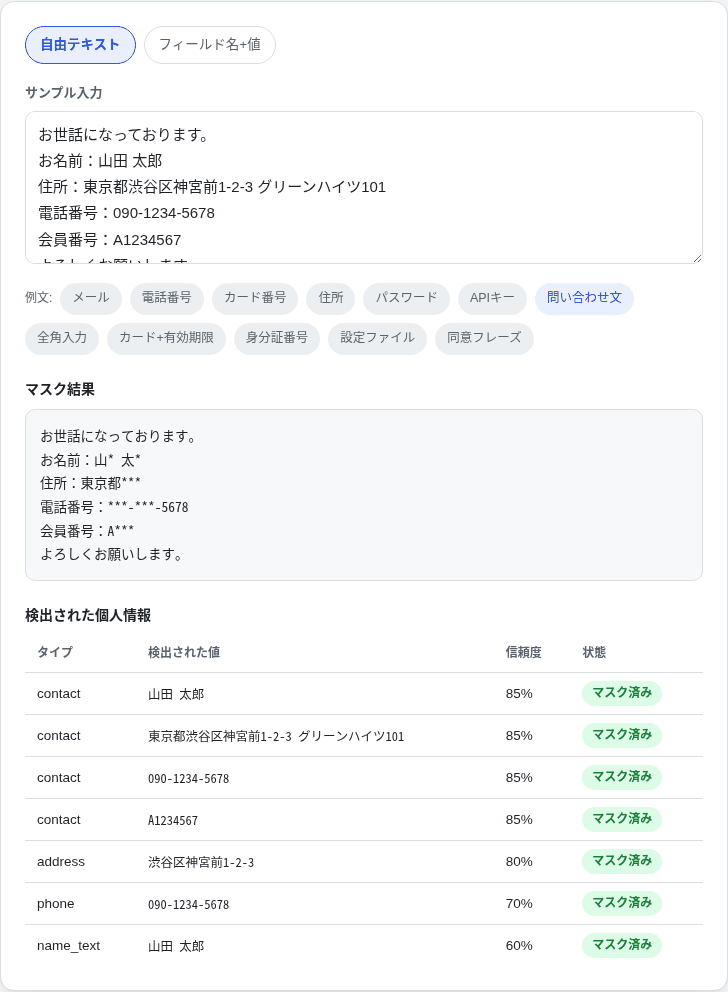Click マスク済み badge in the A1234567 row

[x=622, y=819]
